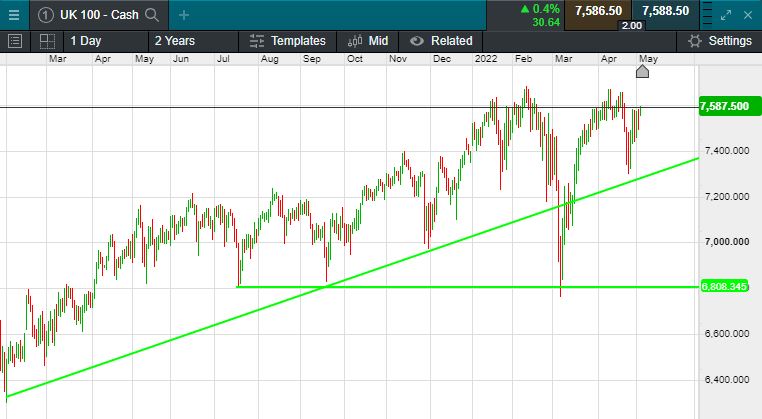Click the 6,808.345 support level label
The image size is (762, 419).
click(724, 286)
